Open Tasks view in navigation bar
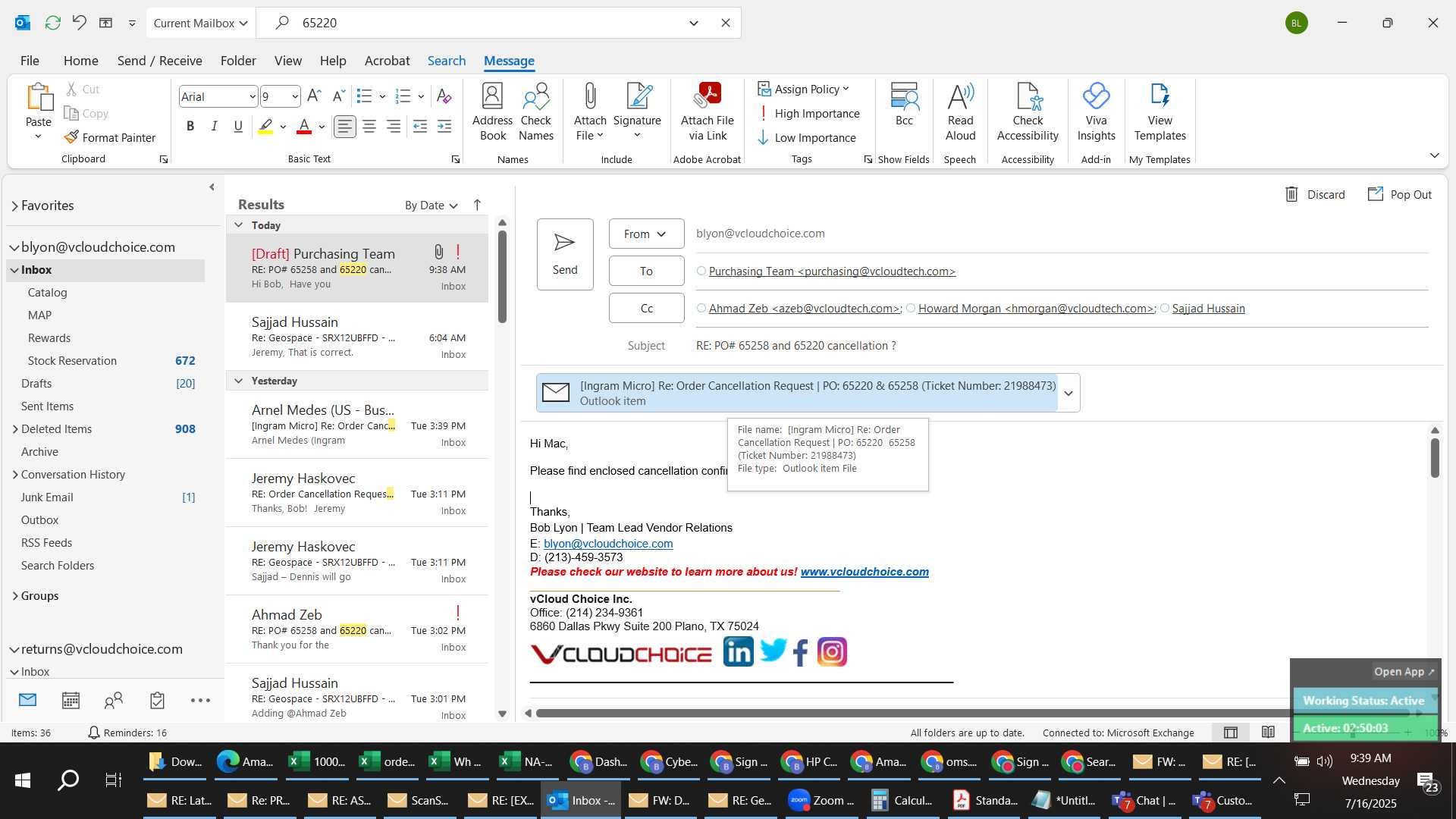Screen dimensions: 1456x819 [157, 701]
